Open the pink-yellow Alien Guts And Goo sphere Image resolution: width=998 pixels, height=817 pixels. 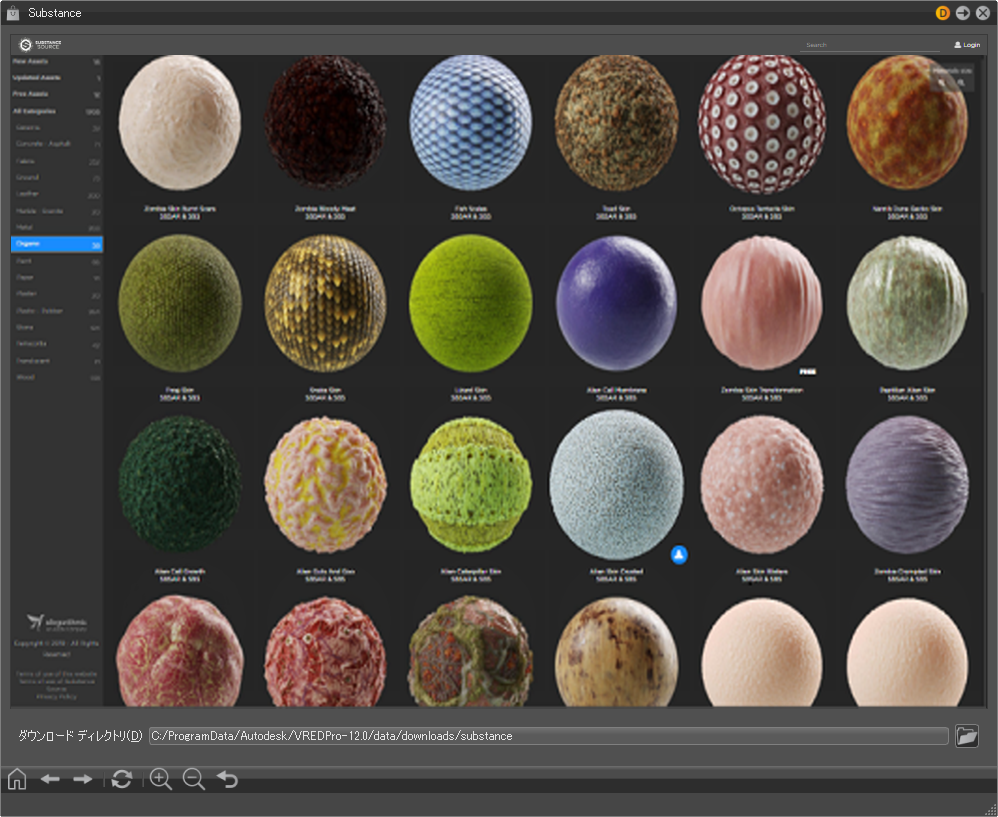point(325,484)
